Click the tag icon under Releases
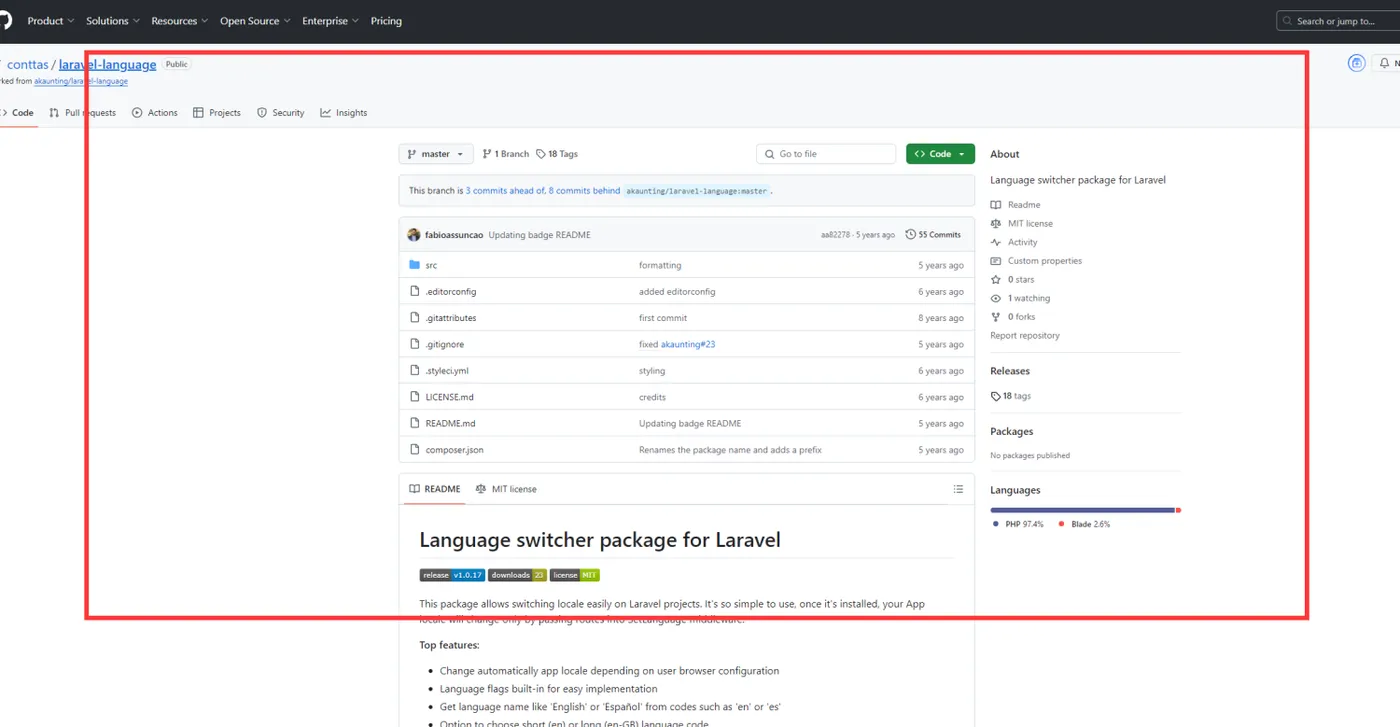 pos(996,396)
